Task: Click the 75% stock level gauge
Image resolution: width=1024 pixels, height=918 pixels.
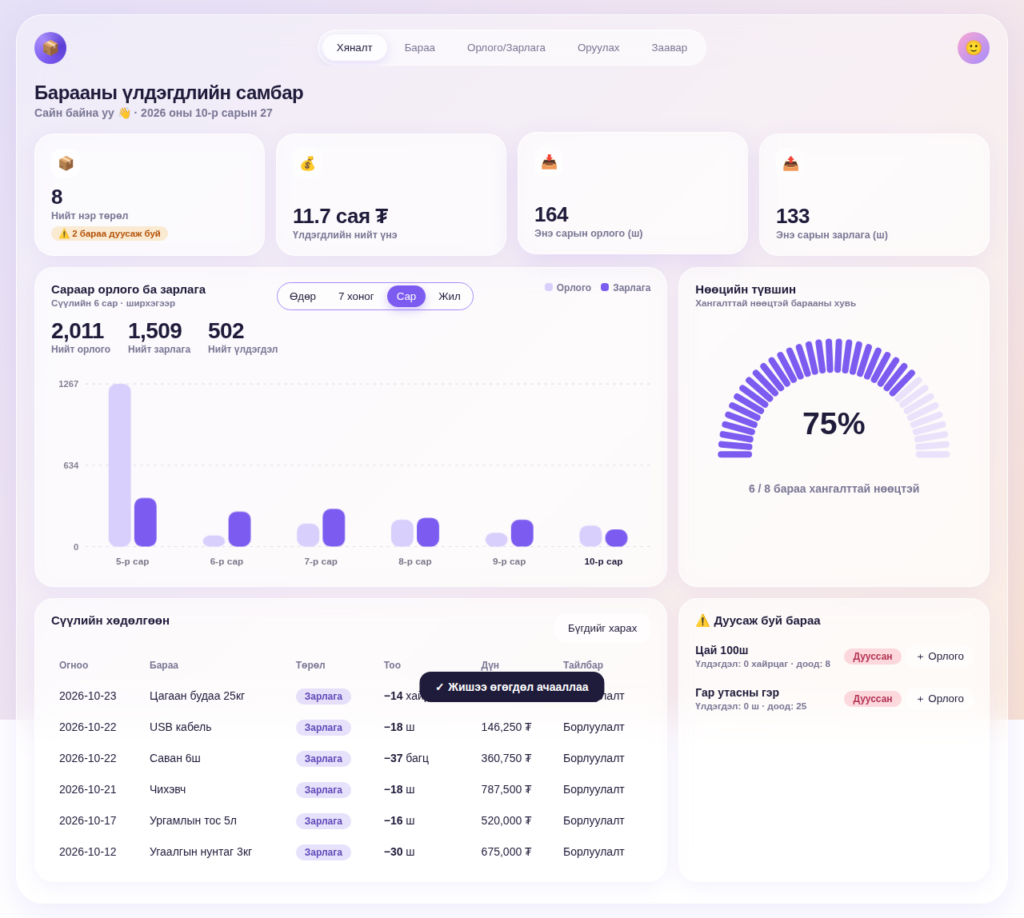Action: (x=833, y=398)
